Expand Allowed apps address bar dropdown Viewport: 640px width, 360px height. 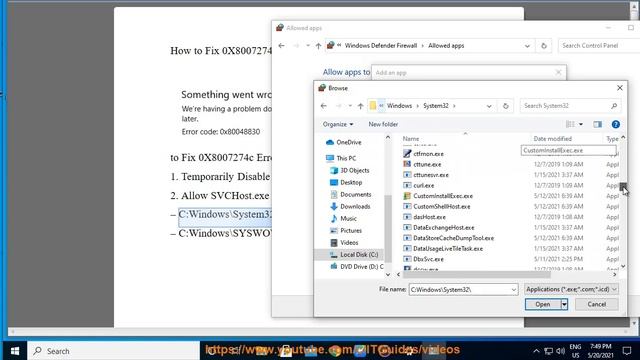(527, 46)
